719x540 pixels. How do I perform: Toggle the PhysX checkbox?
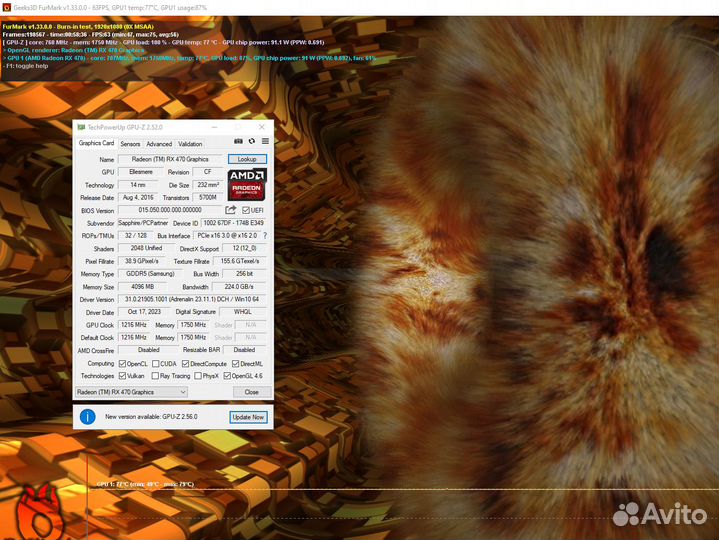coord(198,376)
